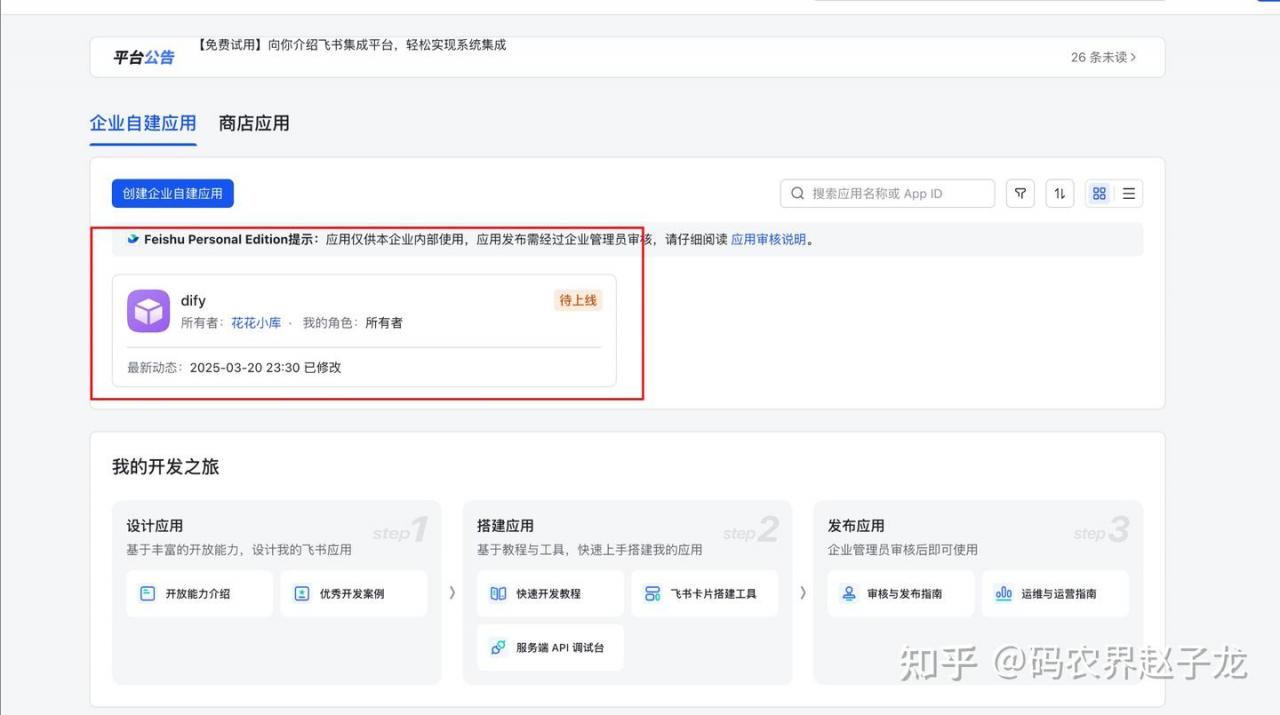Click the Feishu logo in the notice bar
This screenshot has height=715, width=1280.
tap(133, 239)
